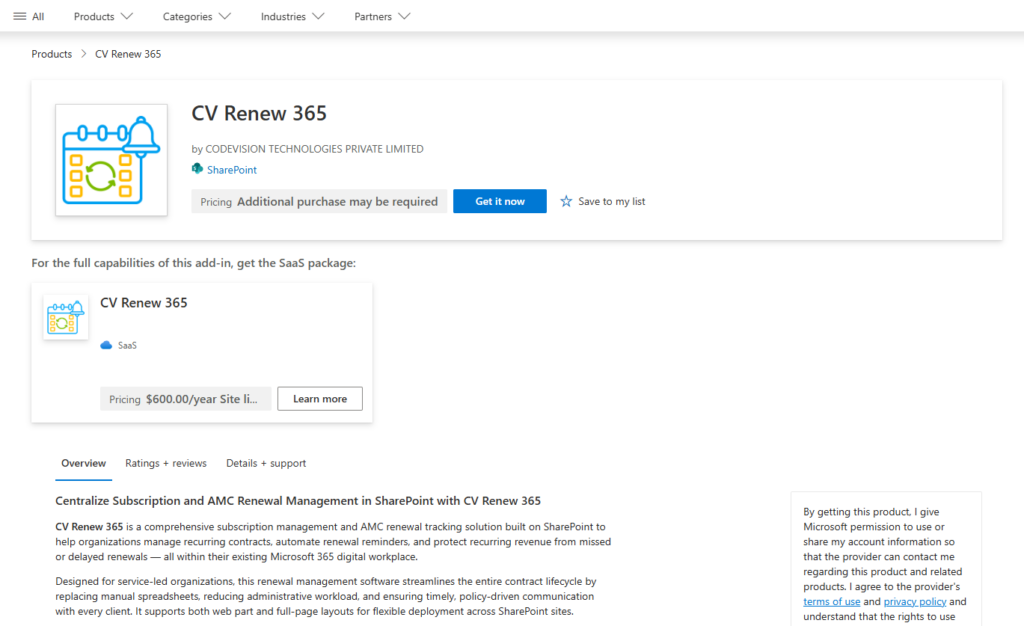
Task: Go to Products in the breadcrumb
Action: 52,54
